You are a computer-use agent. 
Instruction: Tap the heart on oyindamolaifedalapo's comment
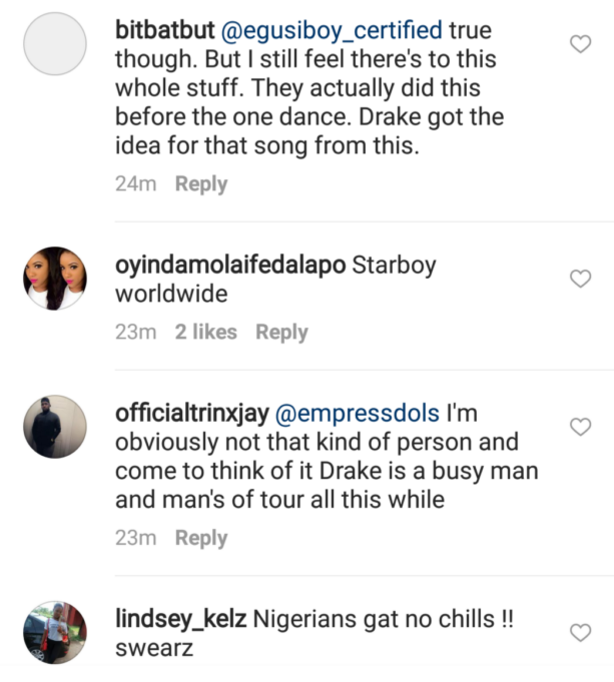click(580, 279)
